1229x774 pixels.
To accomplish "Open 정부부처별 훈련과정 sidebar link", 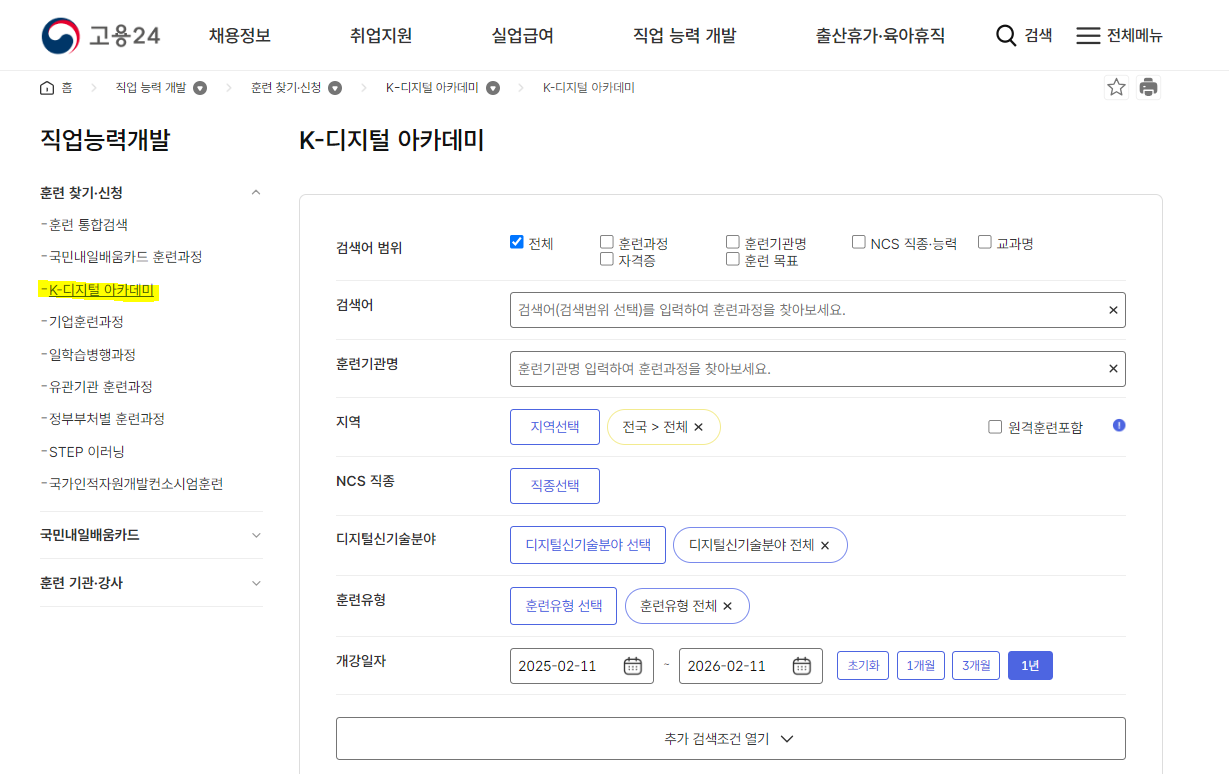I will [106, 419].
